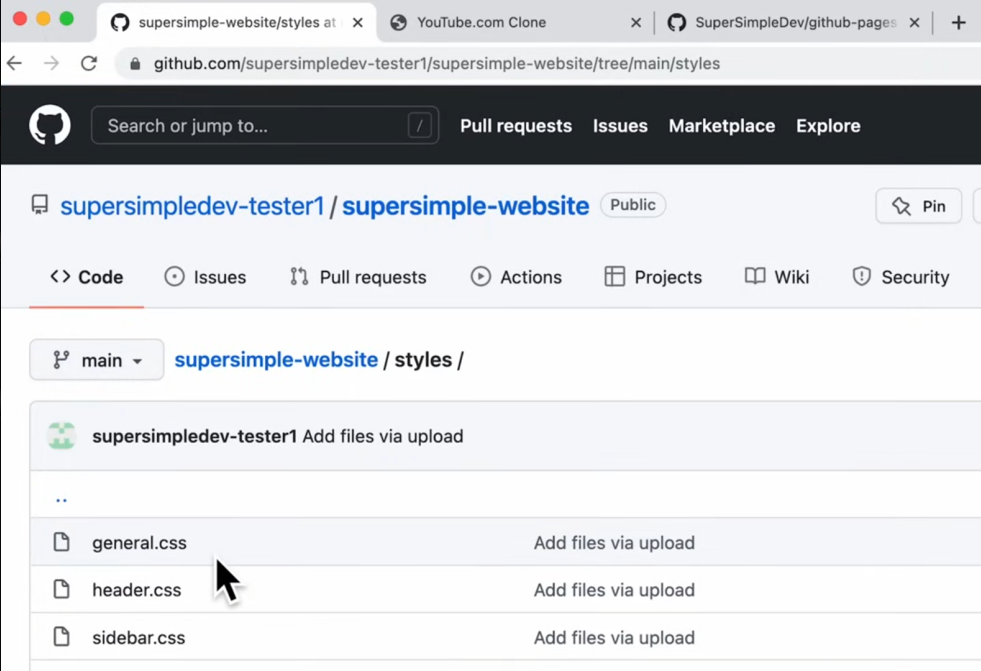
Task: Click the supersimpledev-tester1 avatar icon
Action: coord(61,436)
